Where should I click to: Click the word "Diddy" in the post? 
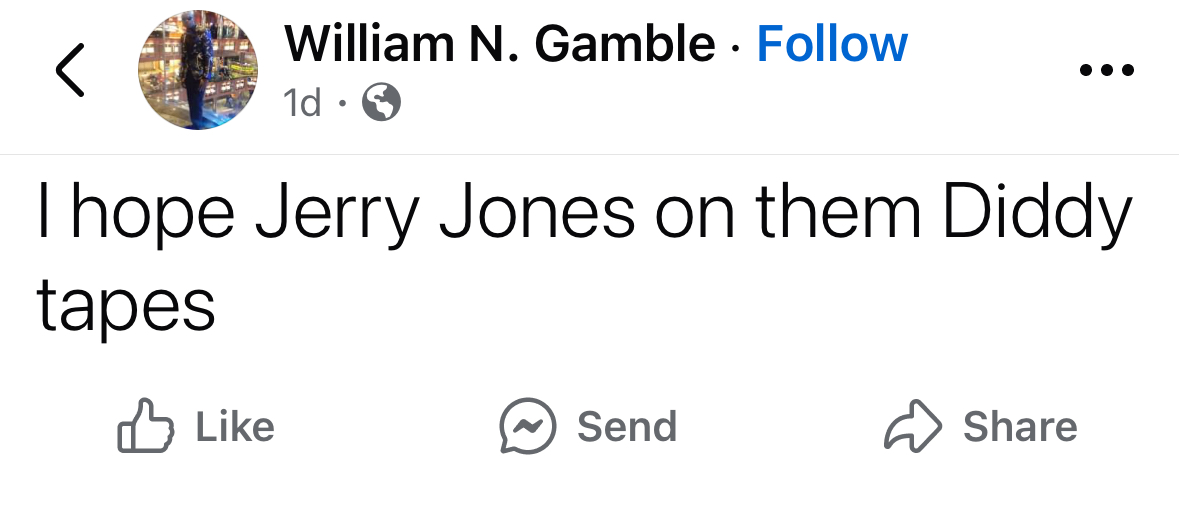[1037, 214]
